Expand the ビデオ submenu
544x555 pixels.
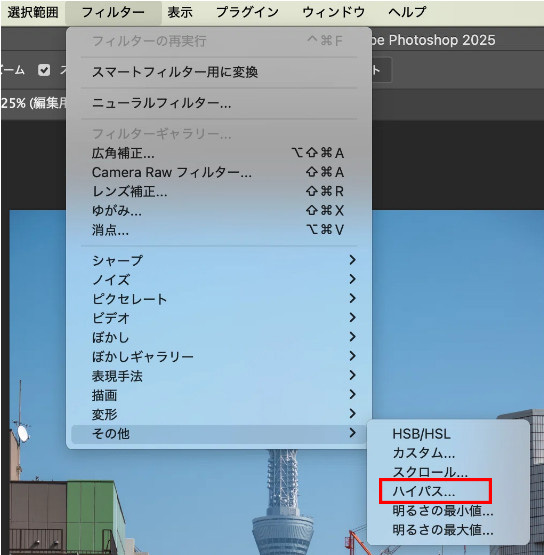coord(219,318)
